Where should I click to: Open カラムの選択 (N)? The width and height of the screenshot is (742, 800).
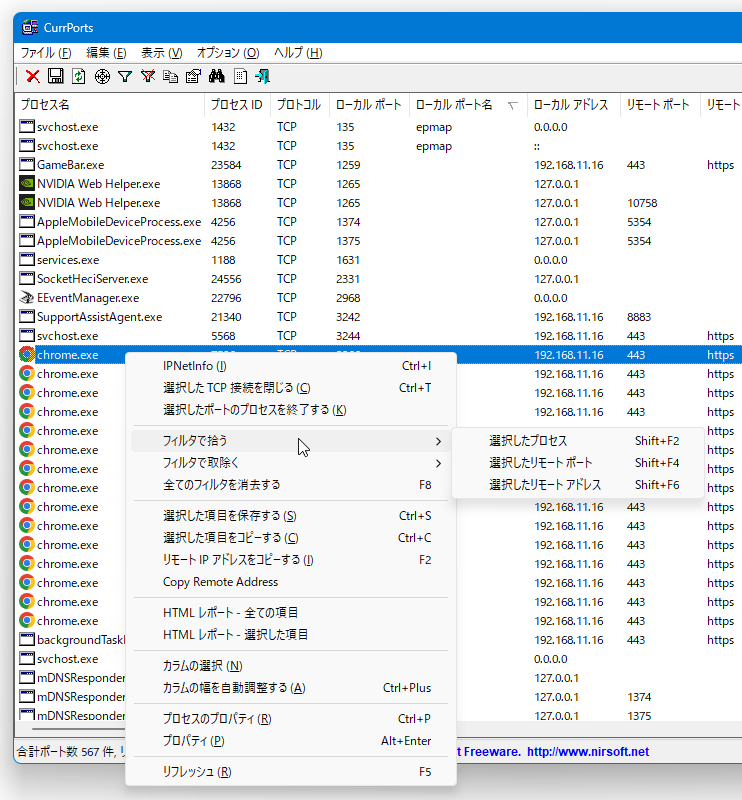[291, 666]
